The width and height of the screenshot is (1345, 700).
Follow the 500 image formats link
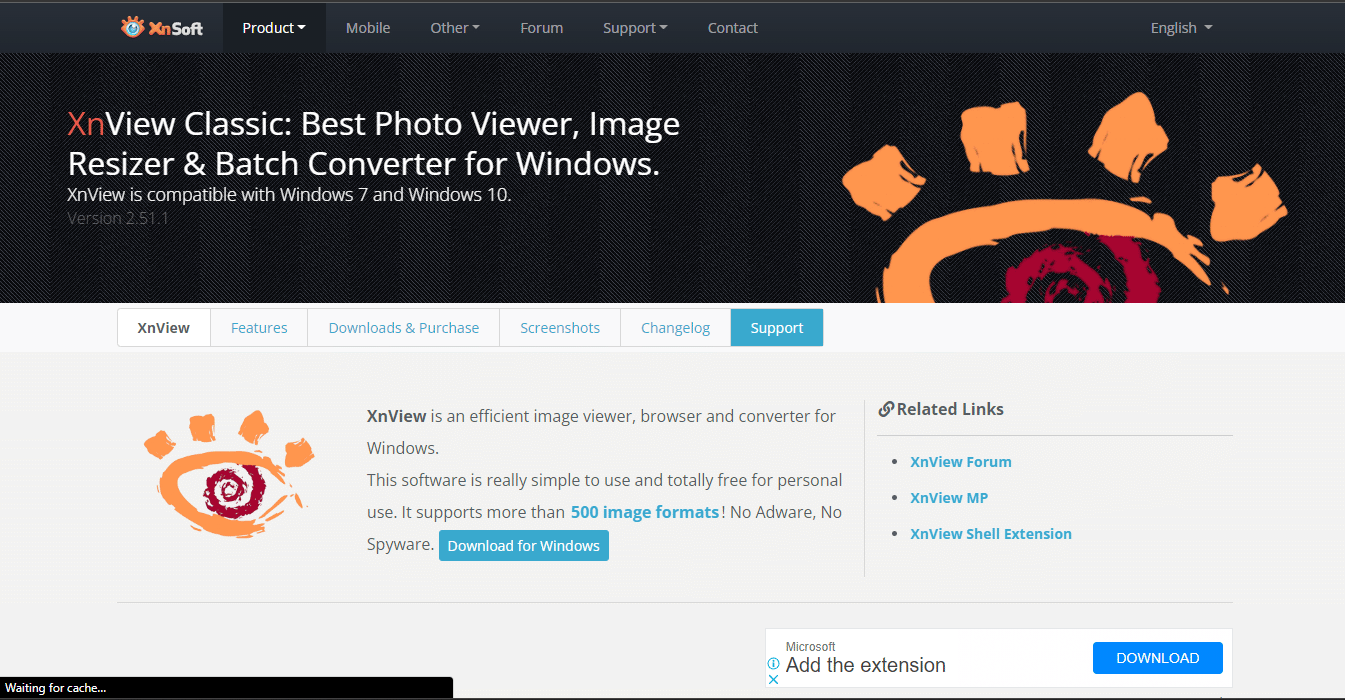(645, 512)
